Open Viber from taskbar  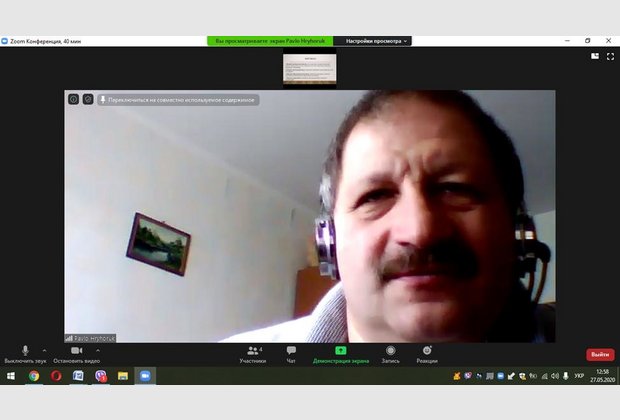coord(101,376)
